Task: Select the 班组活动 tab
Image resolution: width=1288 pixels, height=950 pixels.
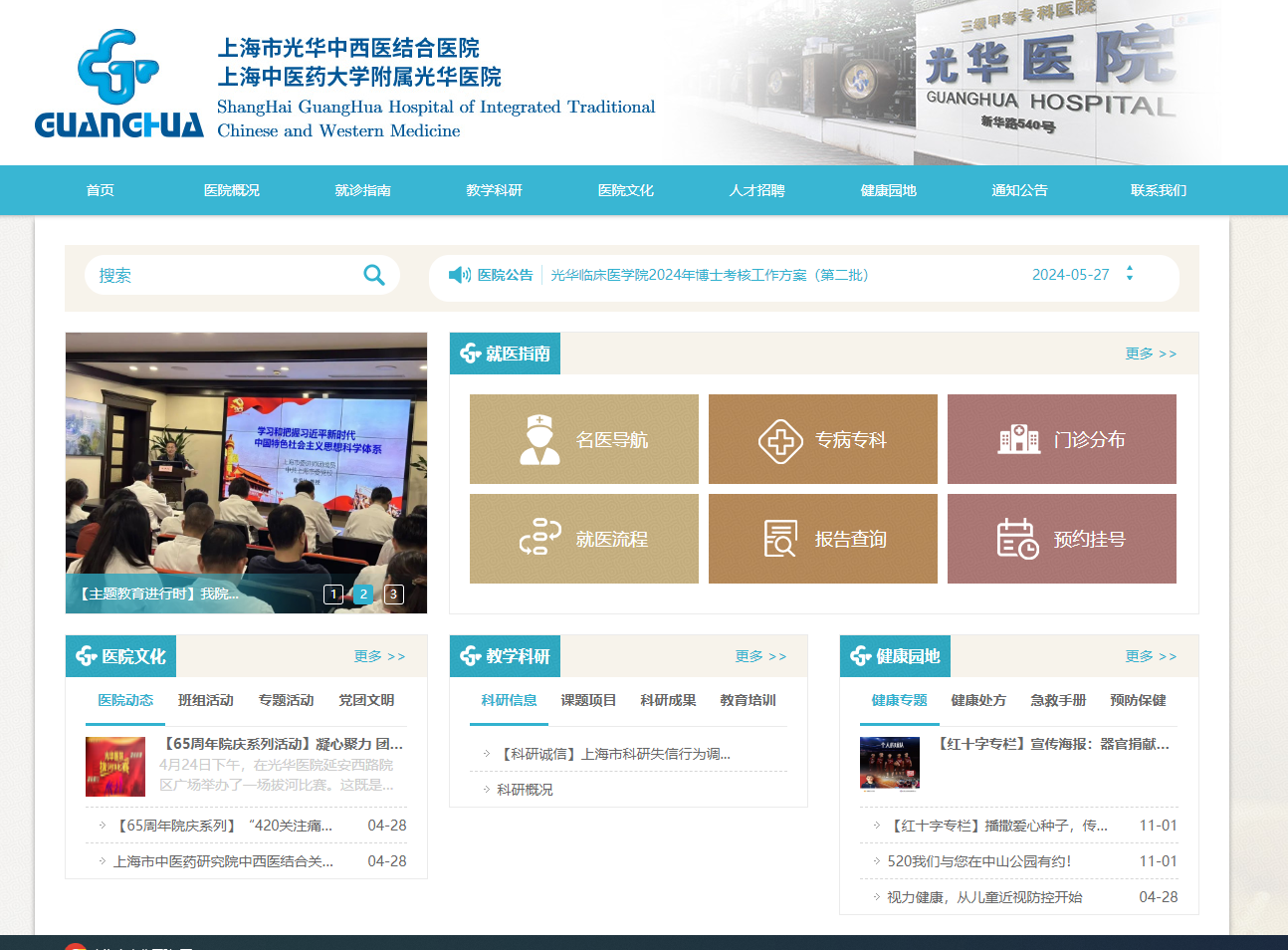Action: [x=206, y=701]
